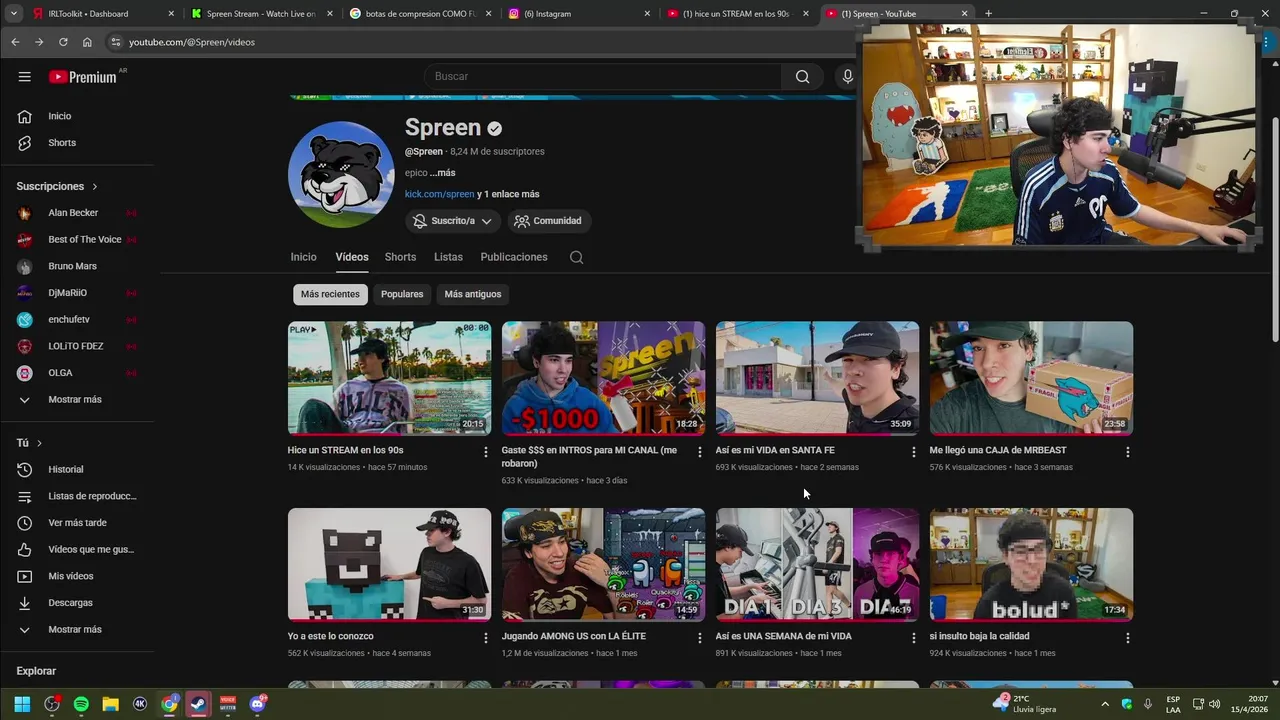Switch to channel Inicio tab

pyautogui.click(x=303, y=257)
